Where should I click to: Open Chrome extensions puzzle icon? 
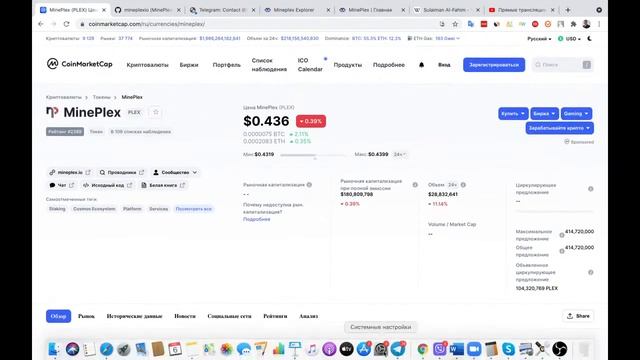[x=573, y=24]
